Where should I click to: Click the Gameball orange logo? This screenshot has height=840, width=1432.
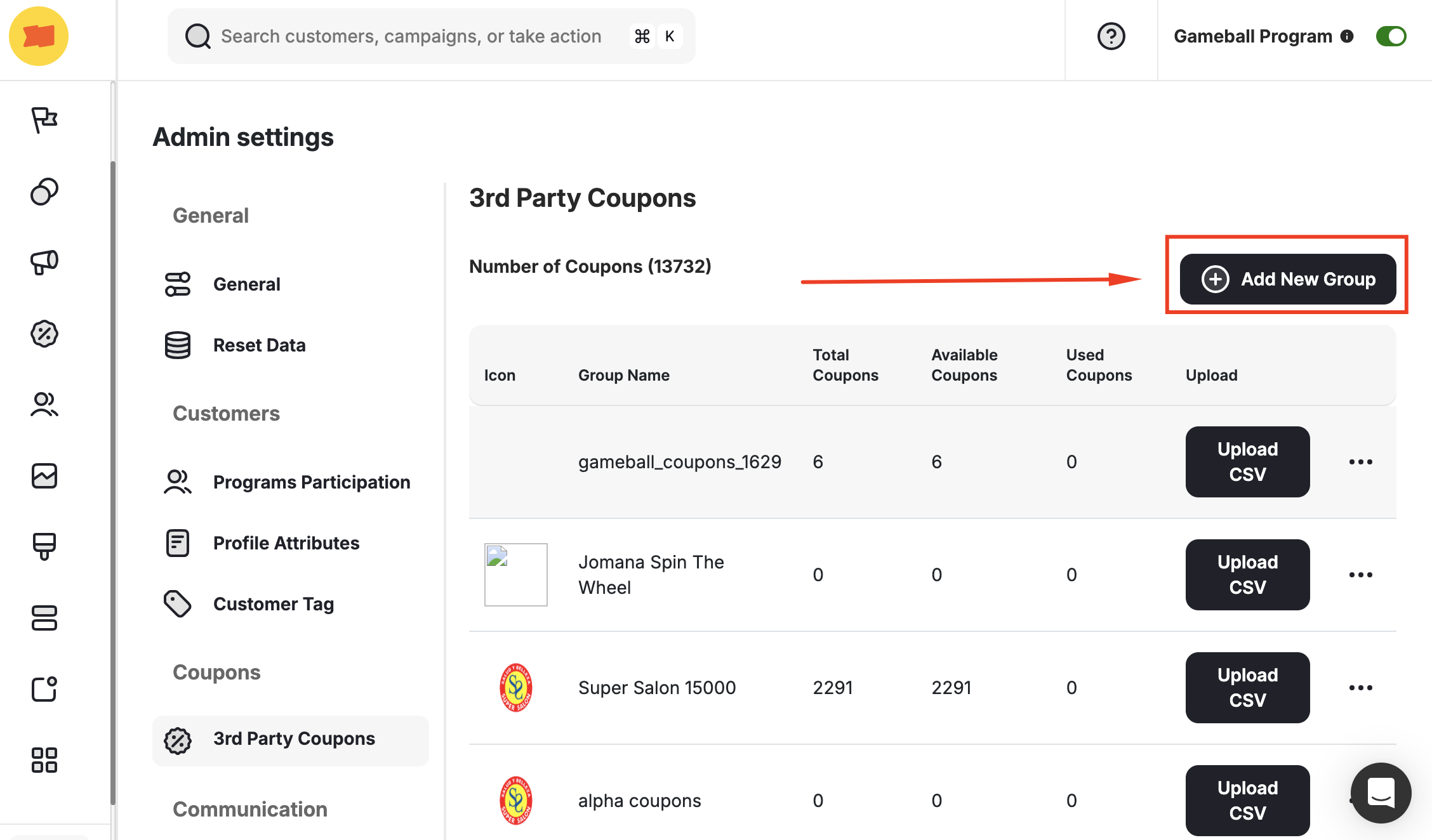39,36
